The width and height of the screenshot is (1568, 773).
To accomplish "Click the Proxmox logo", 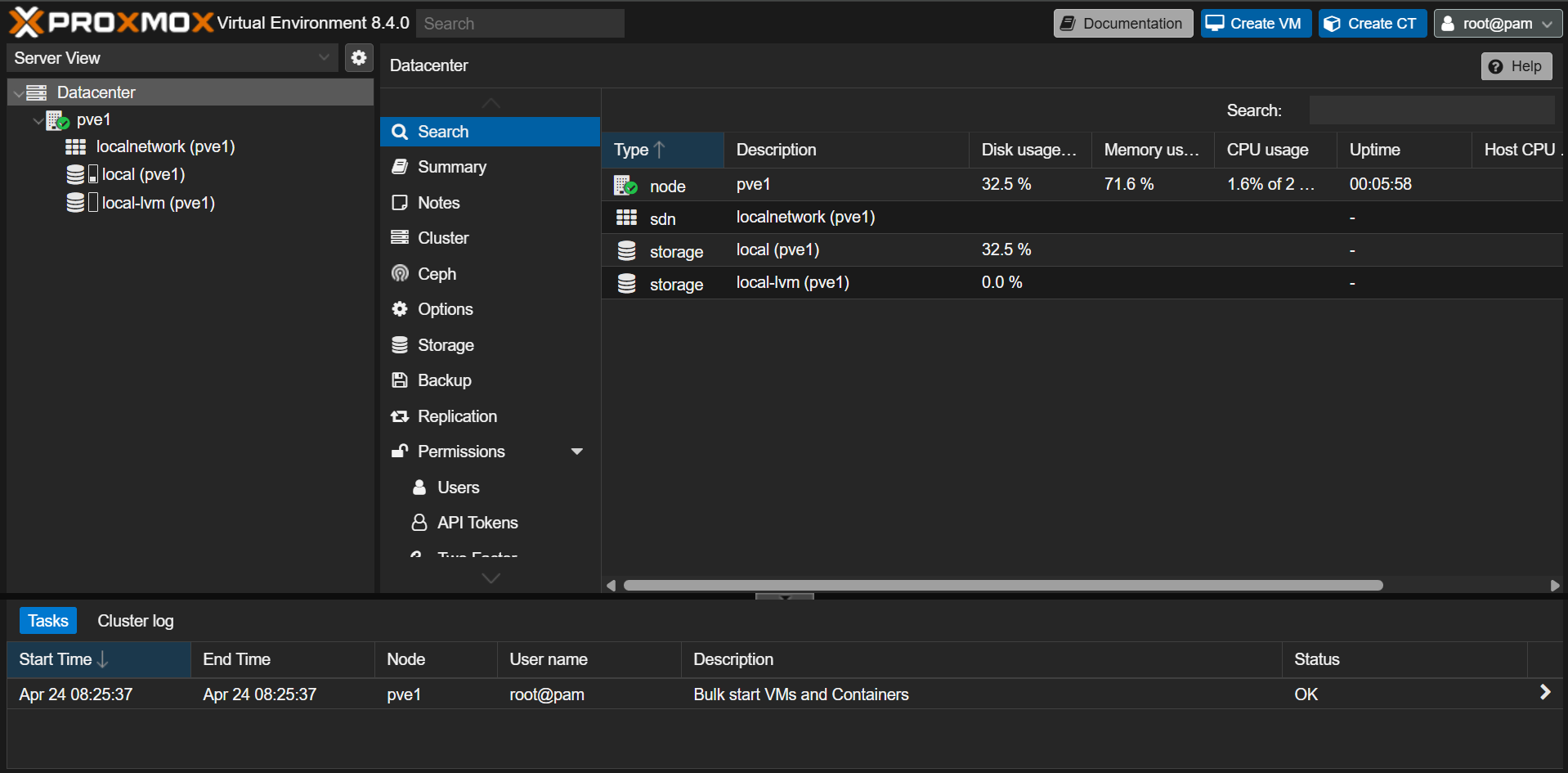I will point(111,22).
